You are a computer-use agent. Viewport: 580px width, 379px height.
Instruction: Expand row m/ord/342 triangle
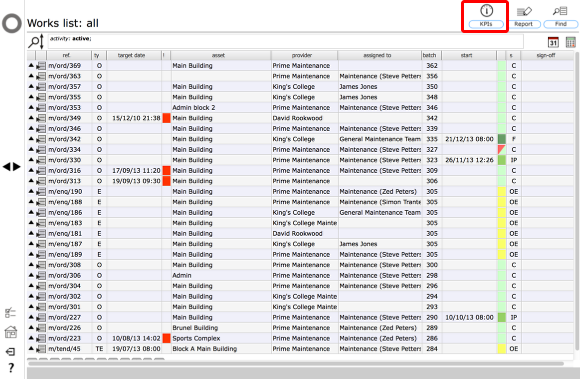(31, 138)
